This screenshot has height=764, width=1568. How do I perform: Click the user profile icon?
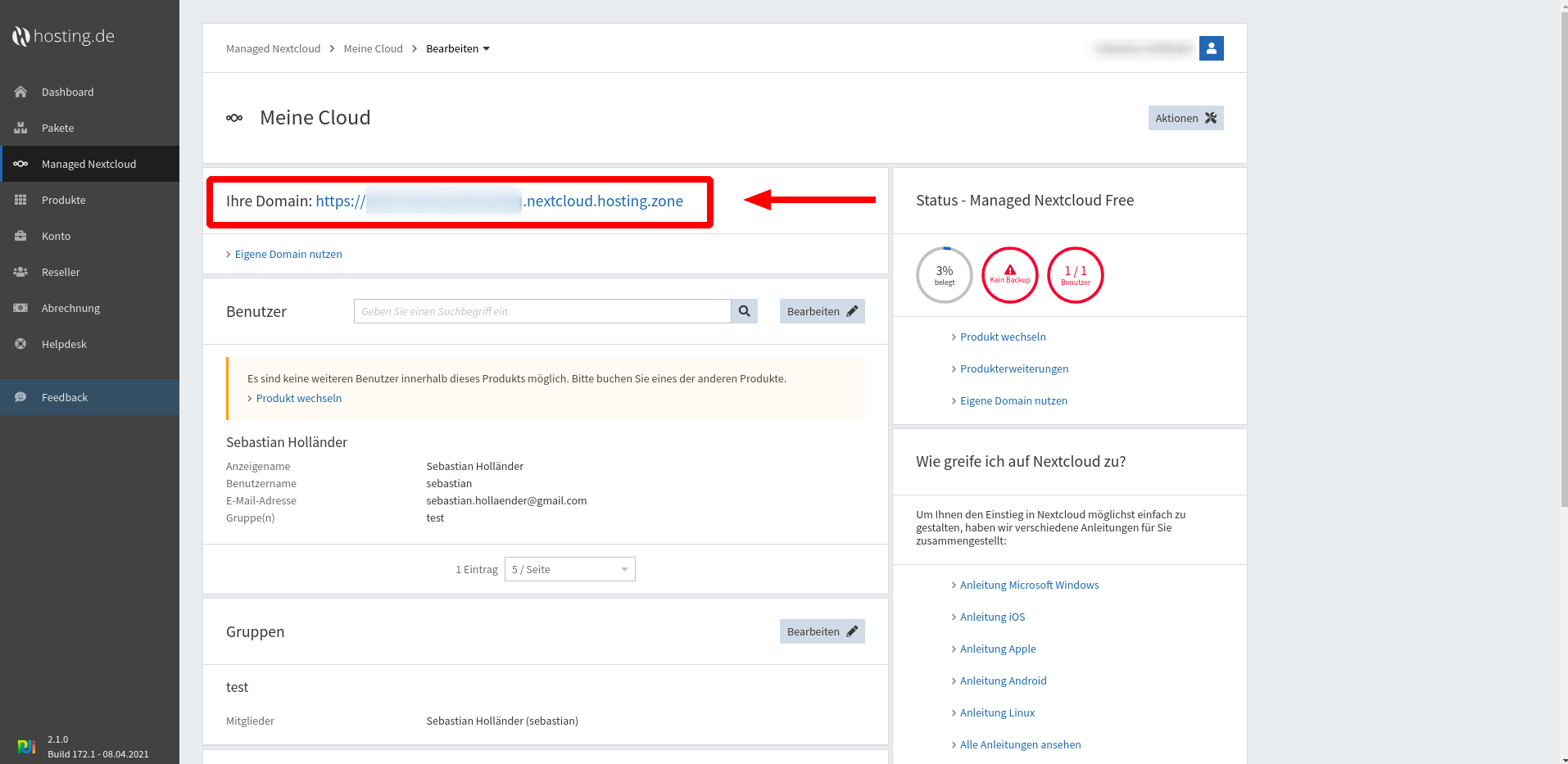[x=1211, y=48]
